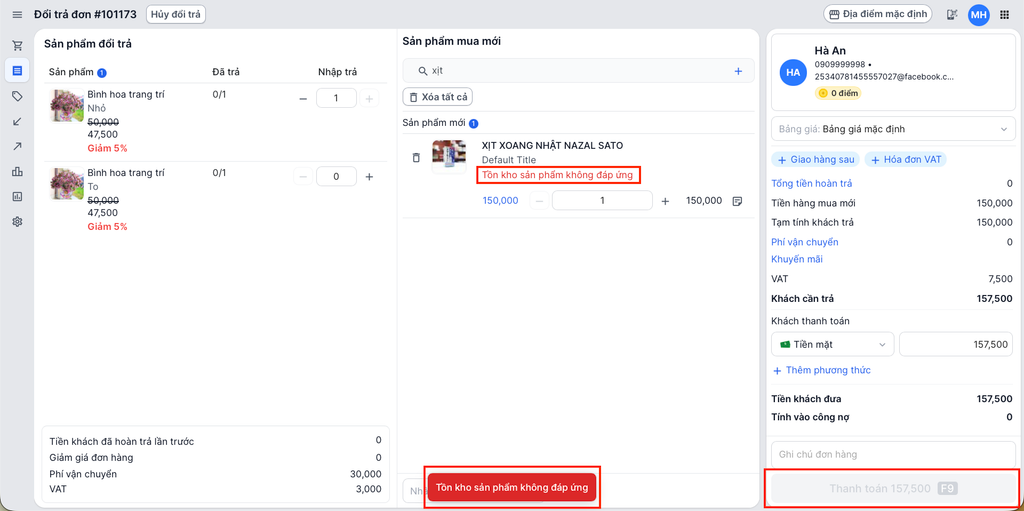Increase return quantity for Bình hoa To
1024x511 pixels.
pyautogui.click(x=369, y=177)
